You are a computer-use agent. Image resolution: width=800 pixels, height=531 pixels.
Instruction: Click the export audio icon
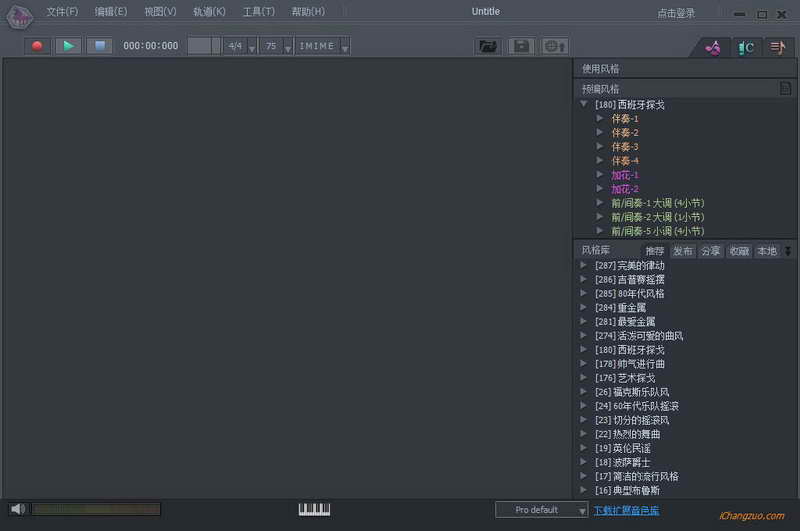[555, 46]
